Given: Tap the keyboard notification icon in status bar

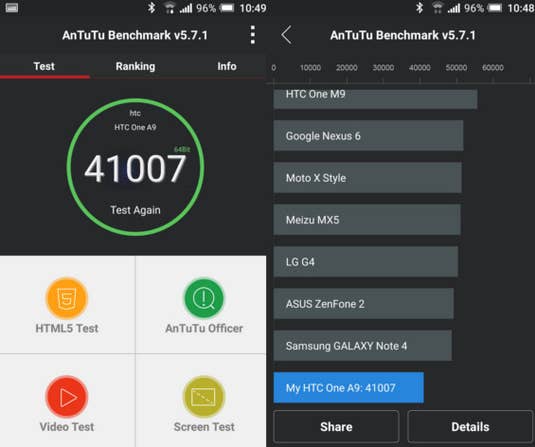Looking at the screenshot, I should [12, 8].
